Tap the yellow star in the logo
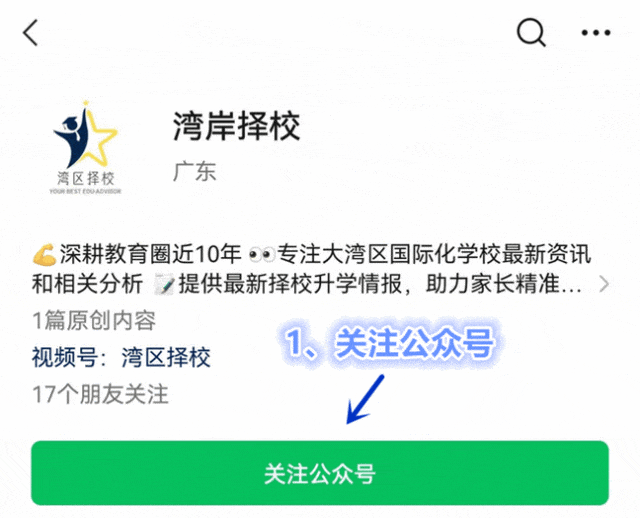 click(x=97, y=137)
